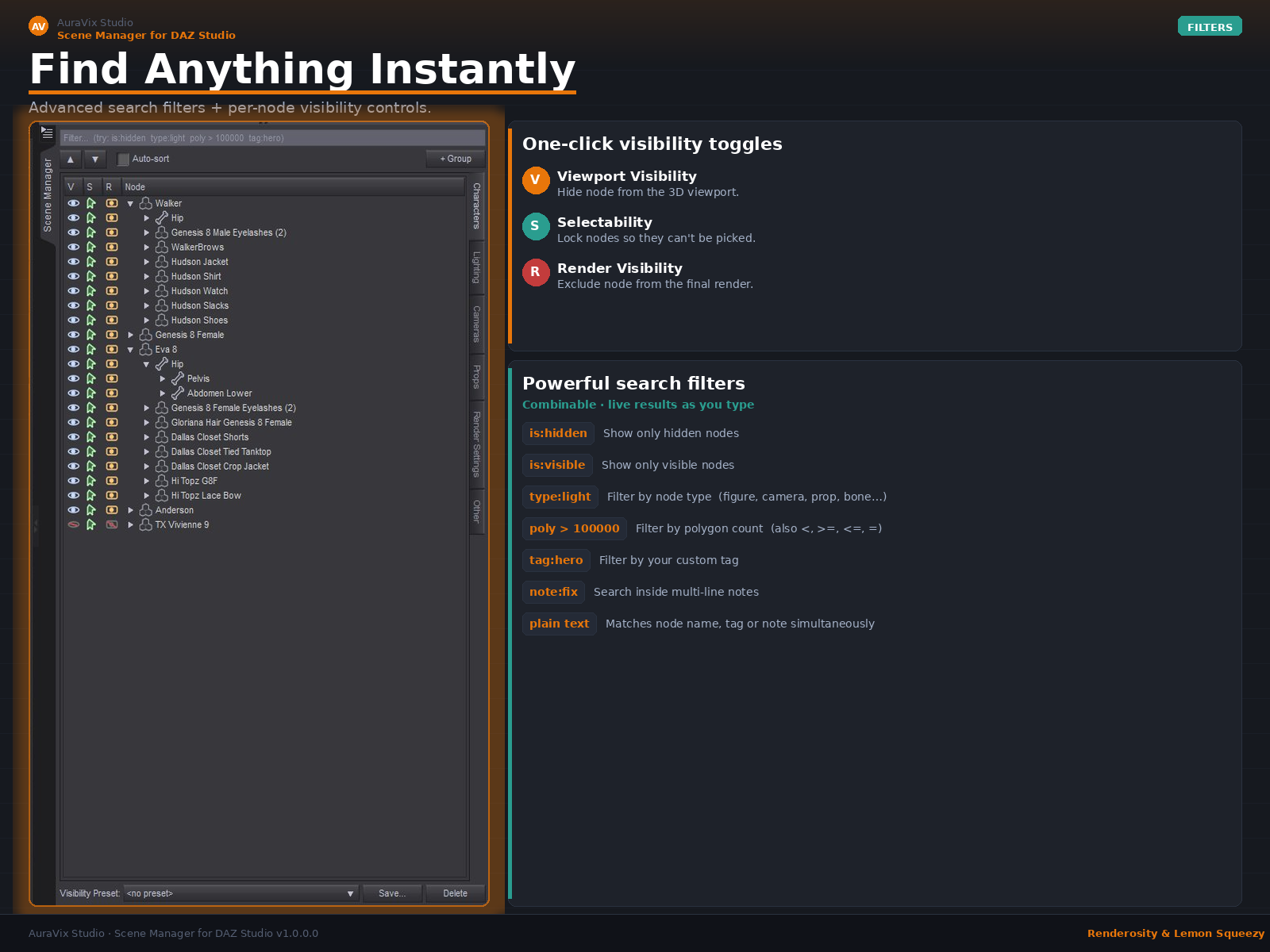Click the figure icon for Hudson Slacks
Image resolution: width=1270 pixels, height=952 pixels.
click(x=162, y=305)
